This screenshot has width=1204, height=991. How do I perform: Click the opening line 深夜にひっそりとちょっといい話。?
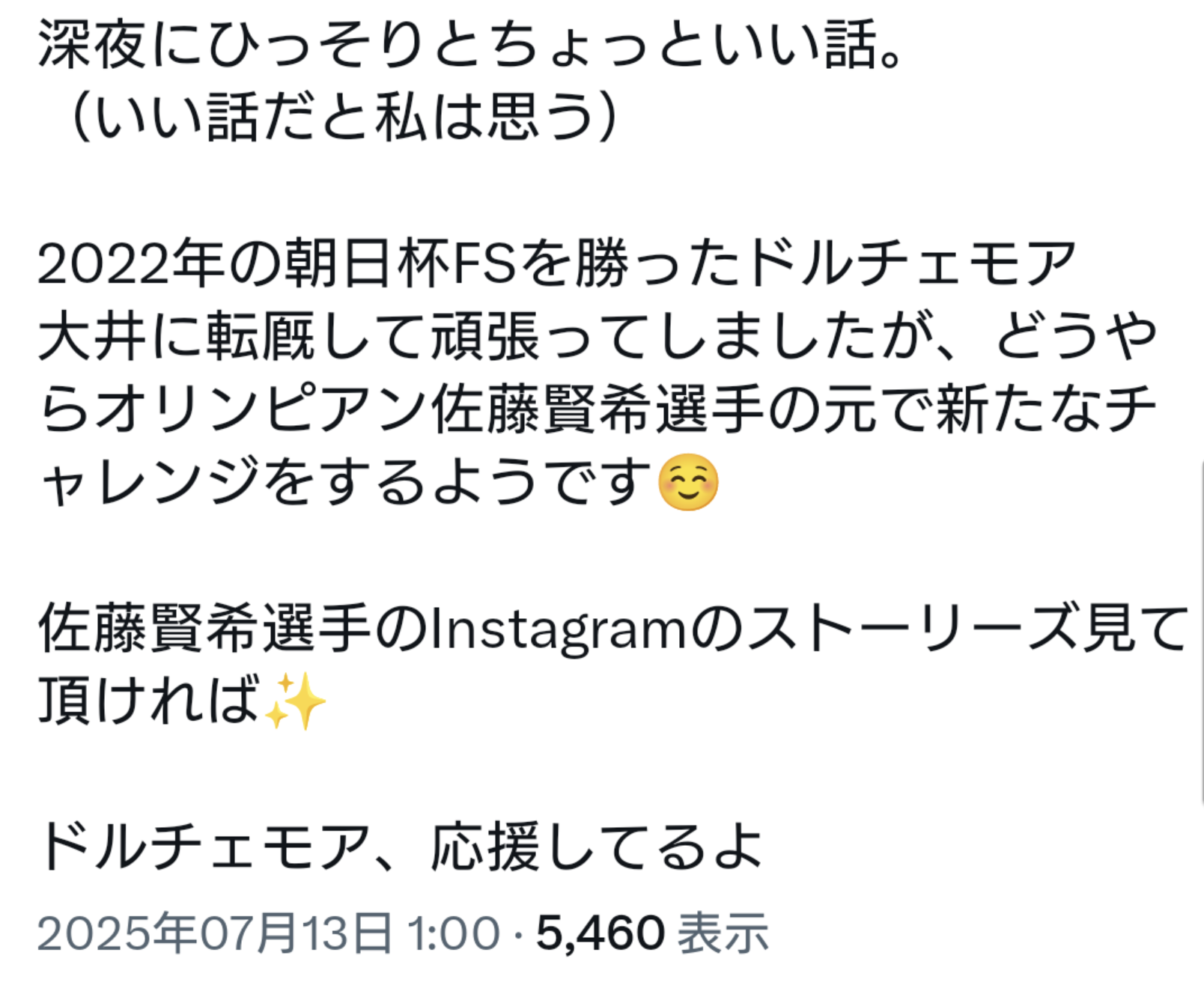click(x=472, y=45)
